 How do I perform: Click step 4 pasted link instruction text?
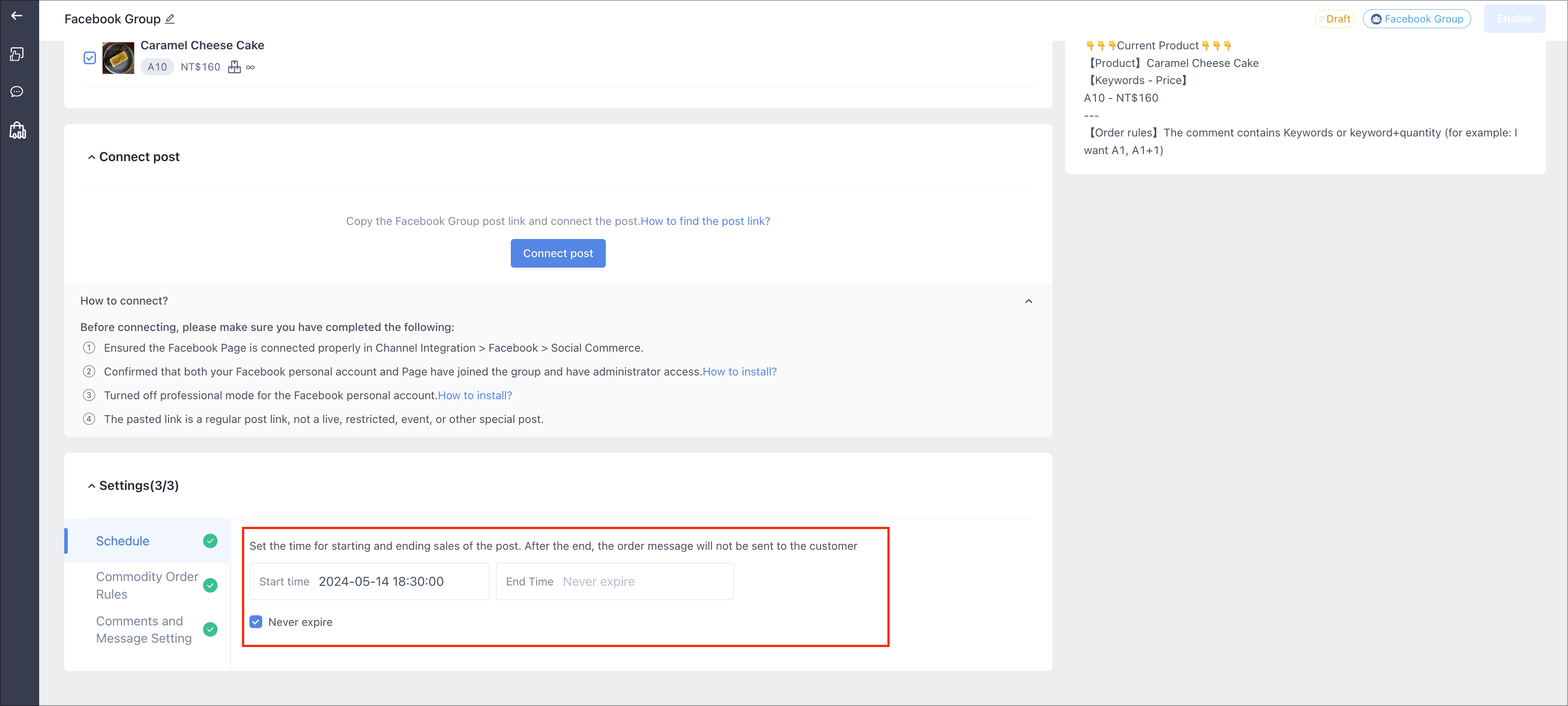point(324,419)
